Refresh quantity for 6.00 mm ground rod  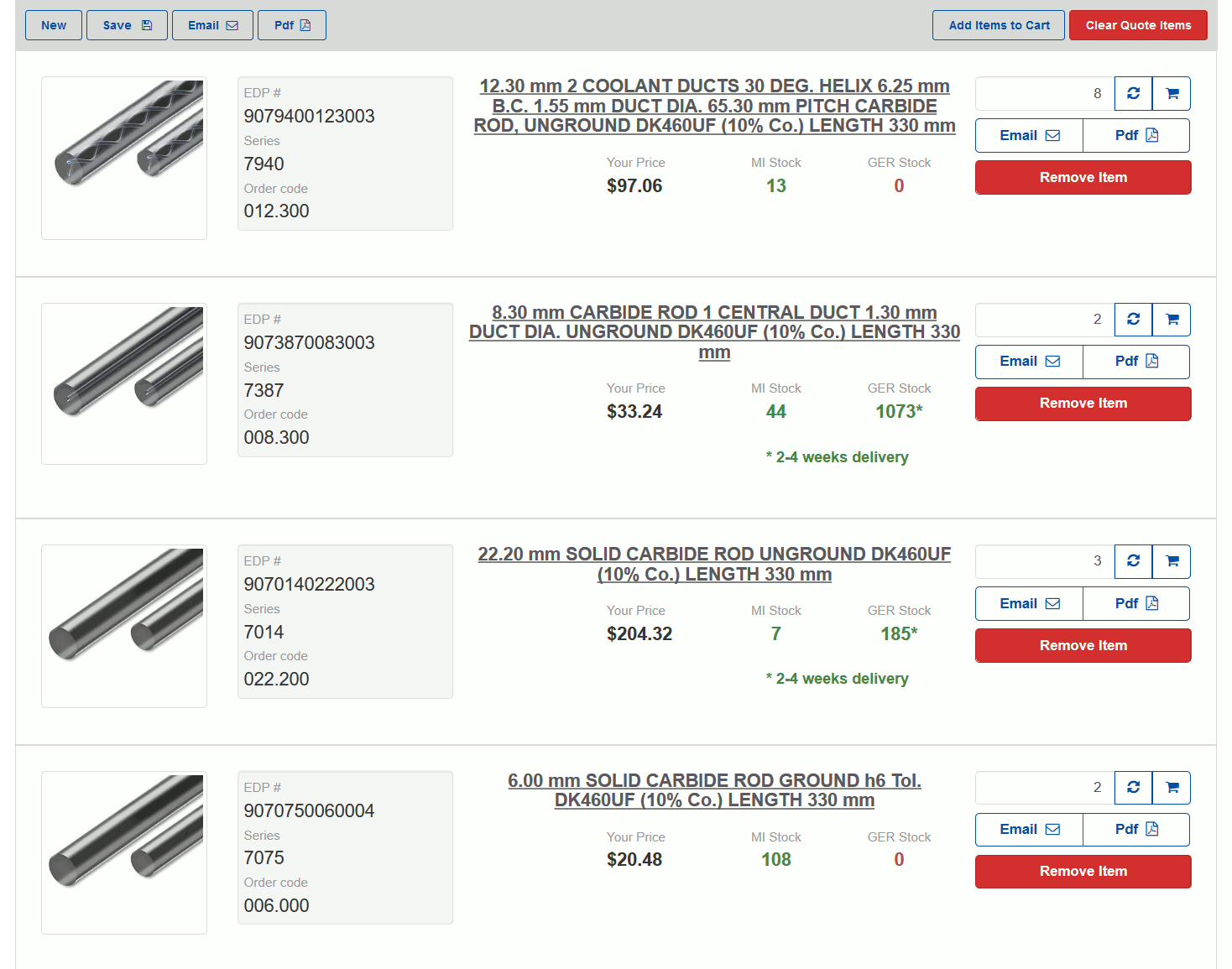click(1133, 788)
